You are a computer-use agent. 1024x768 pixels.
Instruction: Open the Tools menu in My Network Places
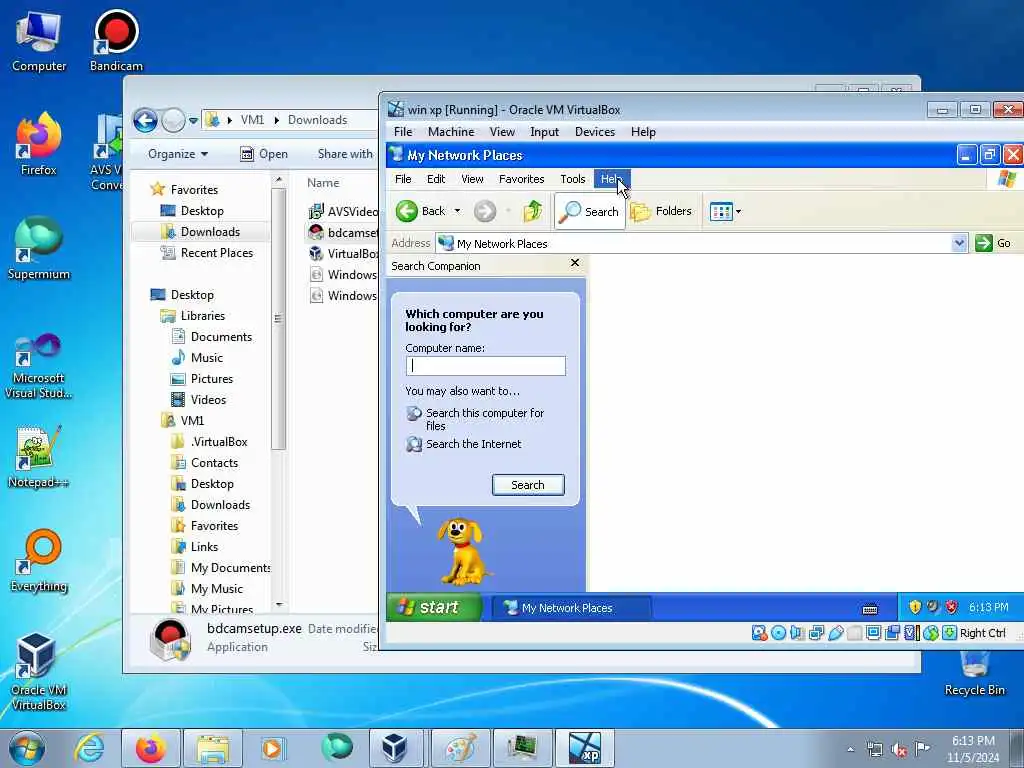pos(572,179)
